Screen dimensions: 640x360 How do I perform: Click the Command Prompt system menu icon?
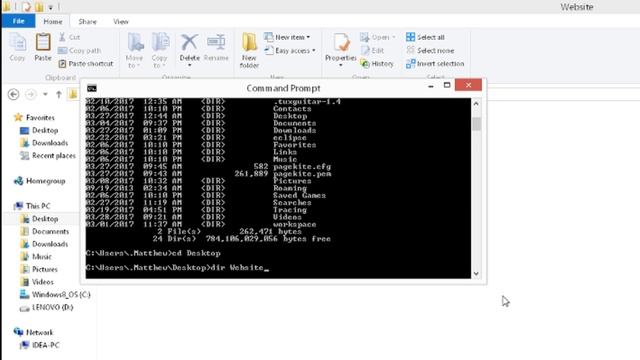click(x=92, y=88)
